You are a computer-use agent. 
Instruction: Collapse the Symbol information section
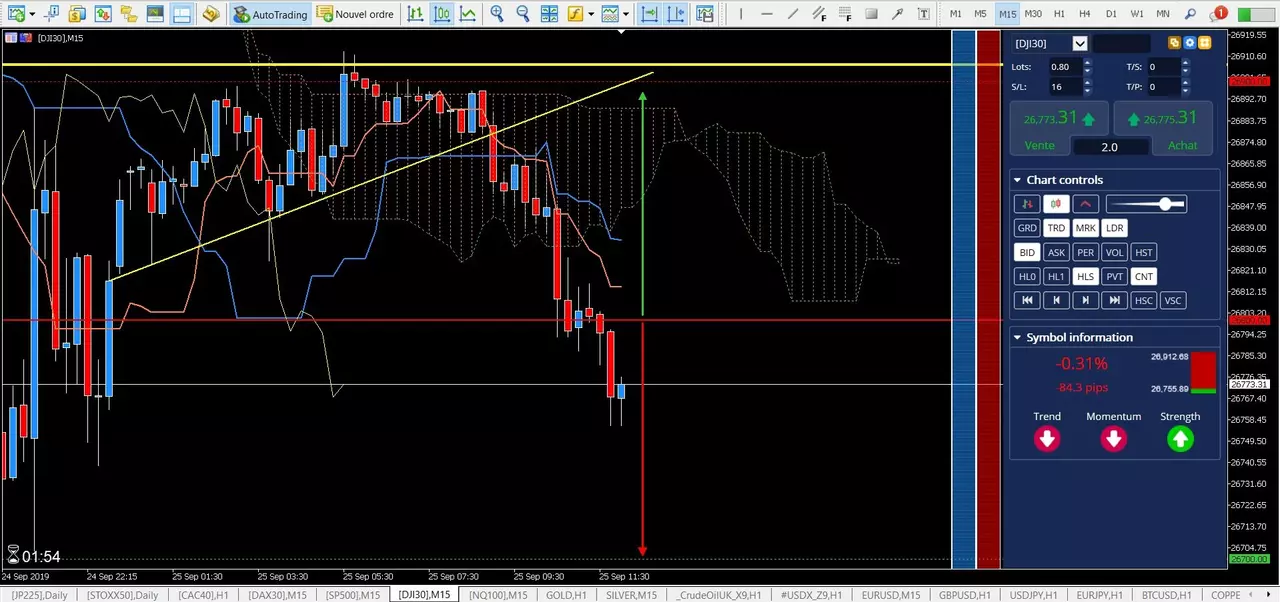(x=1017, y=338)
